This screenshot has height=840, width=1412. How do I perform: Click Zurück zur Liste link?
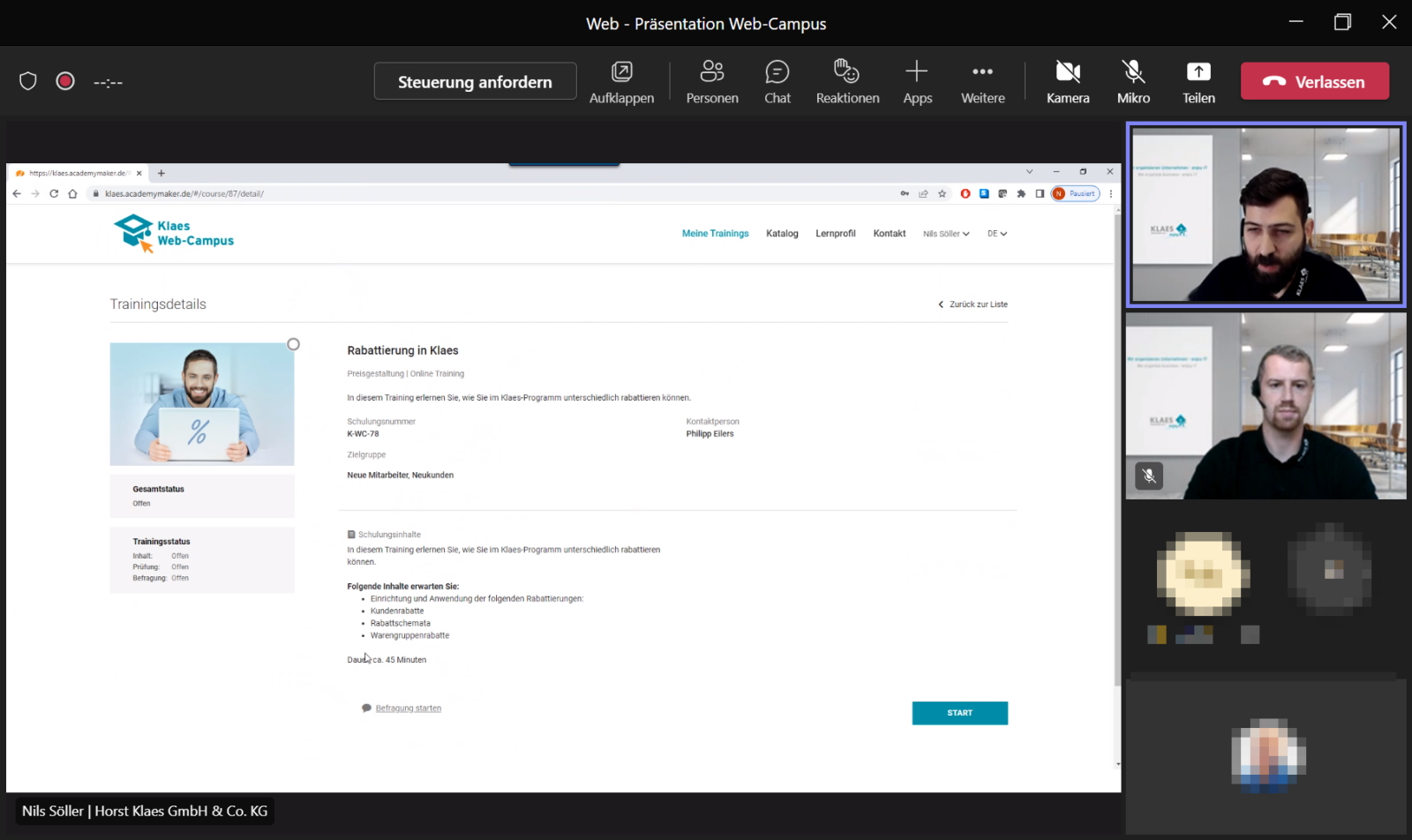coord(973,304)
